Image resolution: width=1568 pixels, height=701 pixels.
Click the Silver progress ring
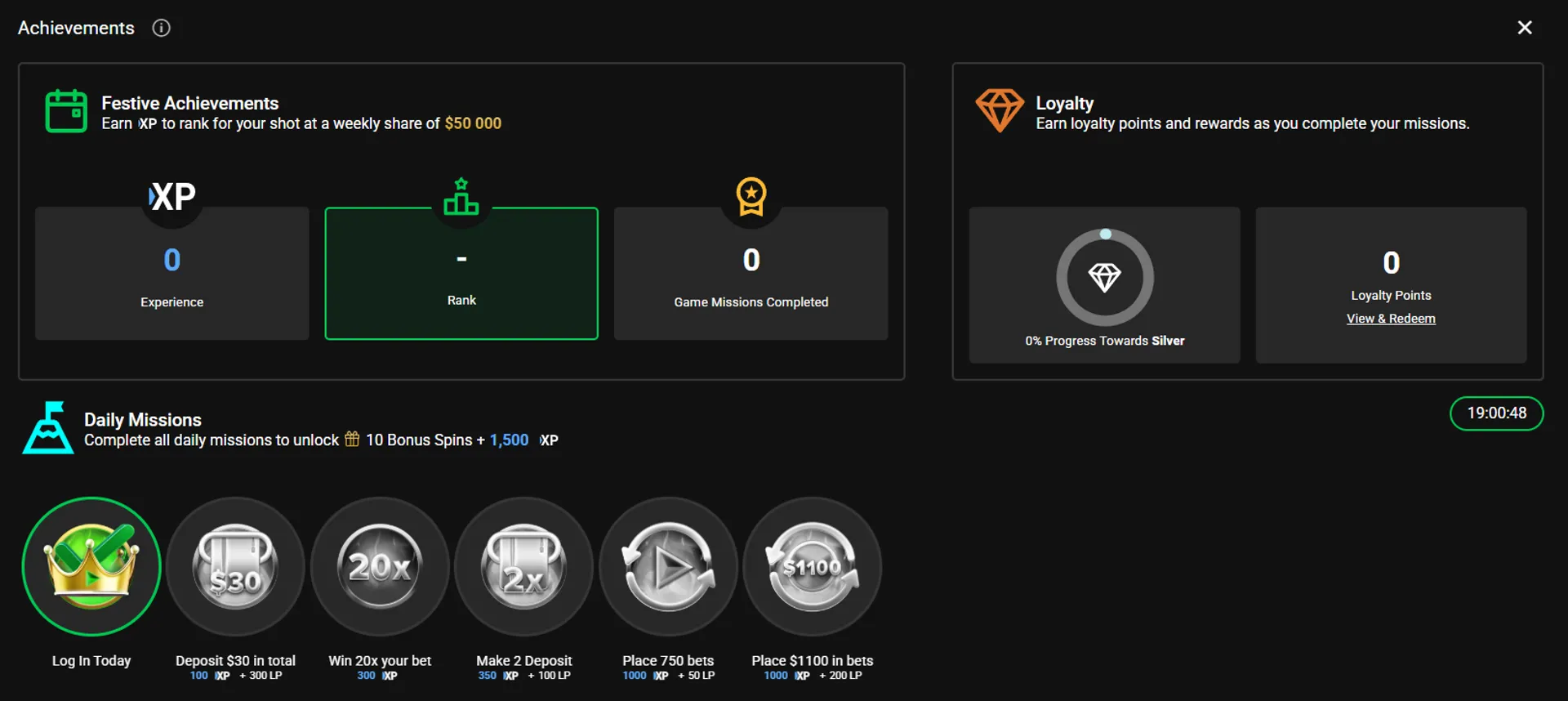pos(1104,278)
